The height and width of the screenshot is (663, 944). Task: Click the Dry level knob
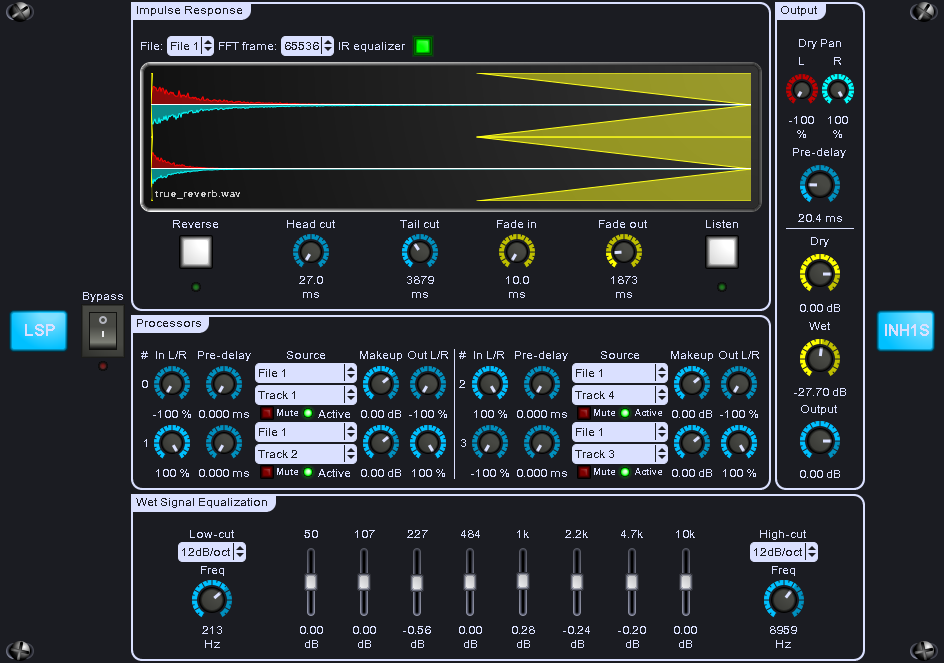coord(819,273)
